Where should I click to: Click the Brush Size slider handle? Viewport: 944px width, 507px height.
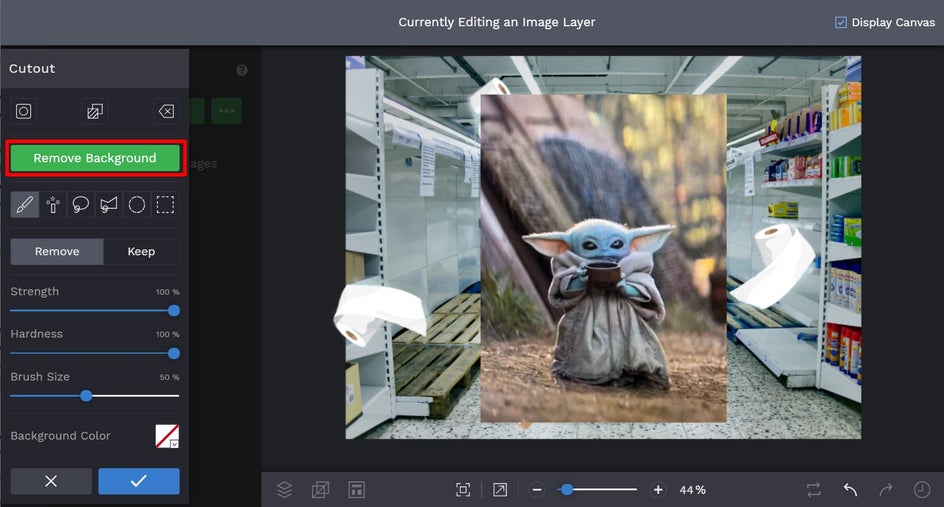86,396
